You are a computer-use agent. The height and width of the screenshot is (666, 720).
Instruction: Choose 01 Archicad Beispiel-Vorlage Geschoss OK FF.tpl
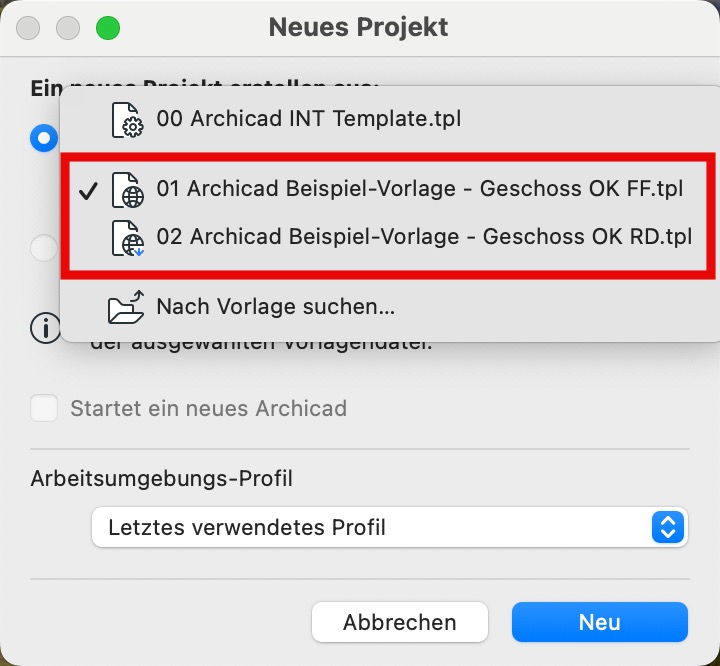pyautogui.click(x=389, y=189)
